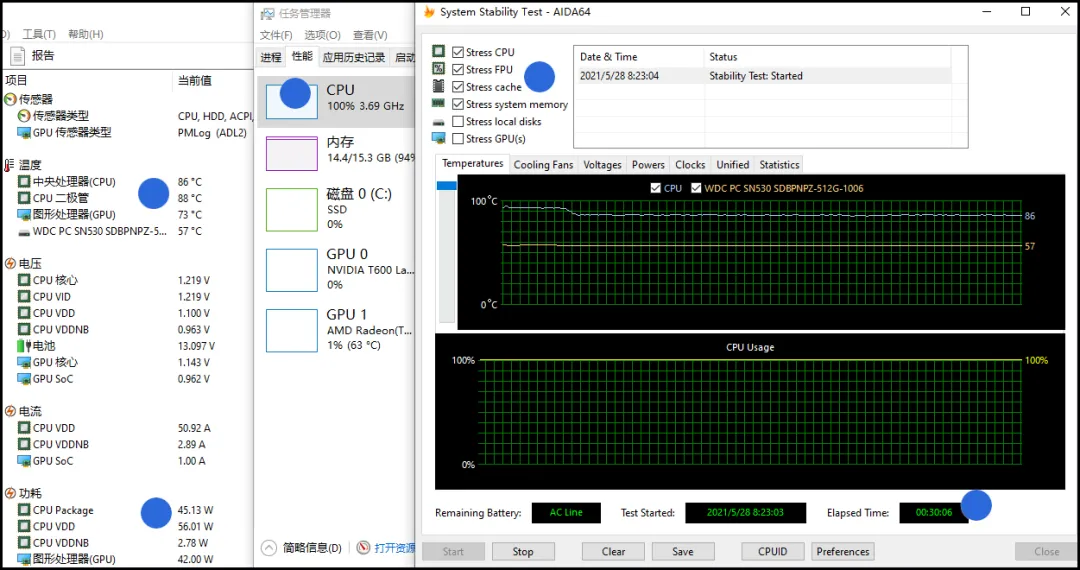Click the 传感器 category icon in sensor list
This screenshot has height=570, width=1080.
coord(10,99)
